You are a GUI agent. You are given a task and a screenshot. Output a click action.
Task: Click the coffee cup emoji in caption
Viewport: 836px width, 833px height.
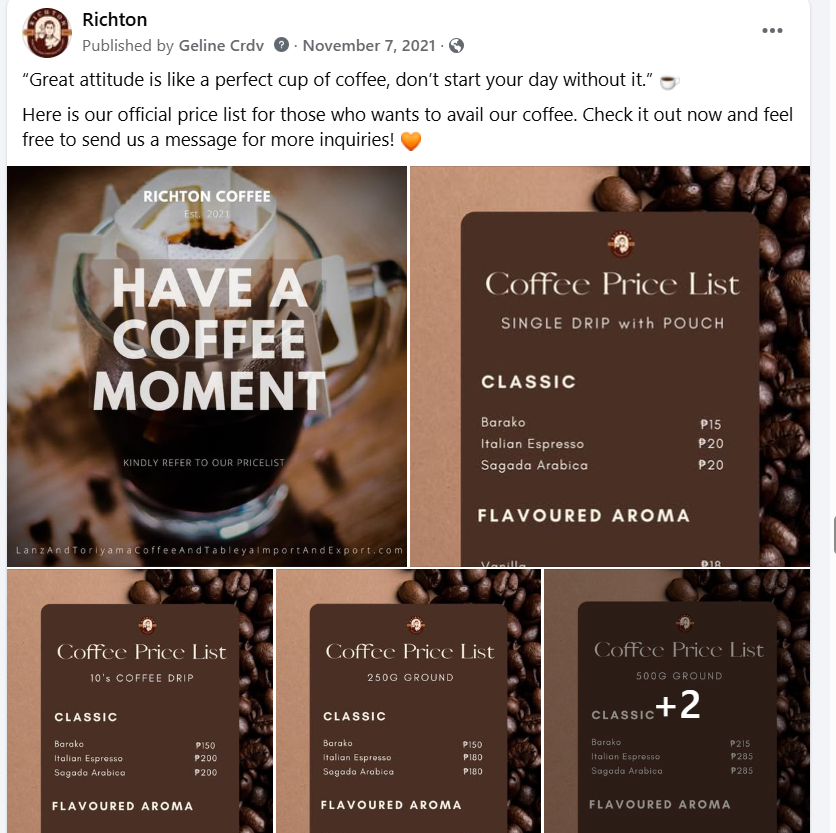point(669,82)
